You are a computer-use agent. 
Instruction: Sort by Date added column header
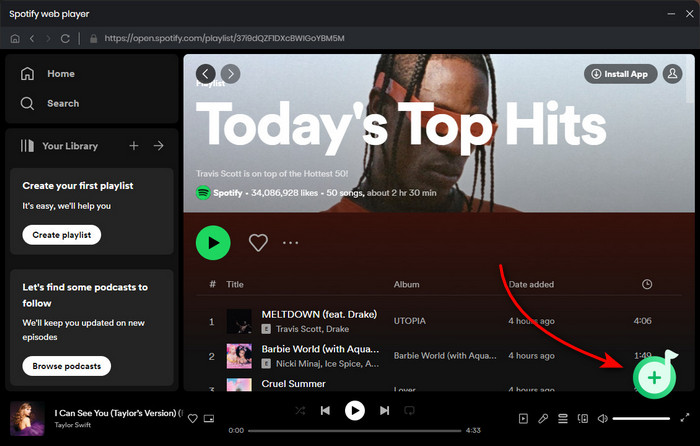click(x=531, y=284)
